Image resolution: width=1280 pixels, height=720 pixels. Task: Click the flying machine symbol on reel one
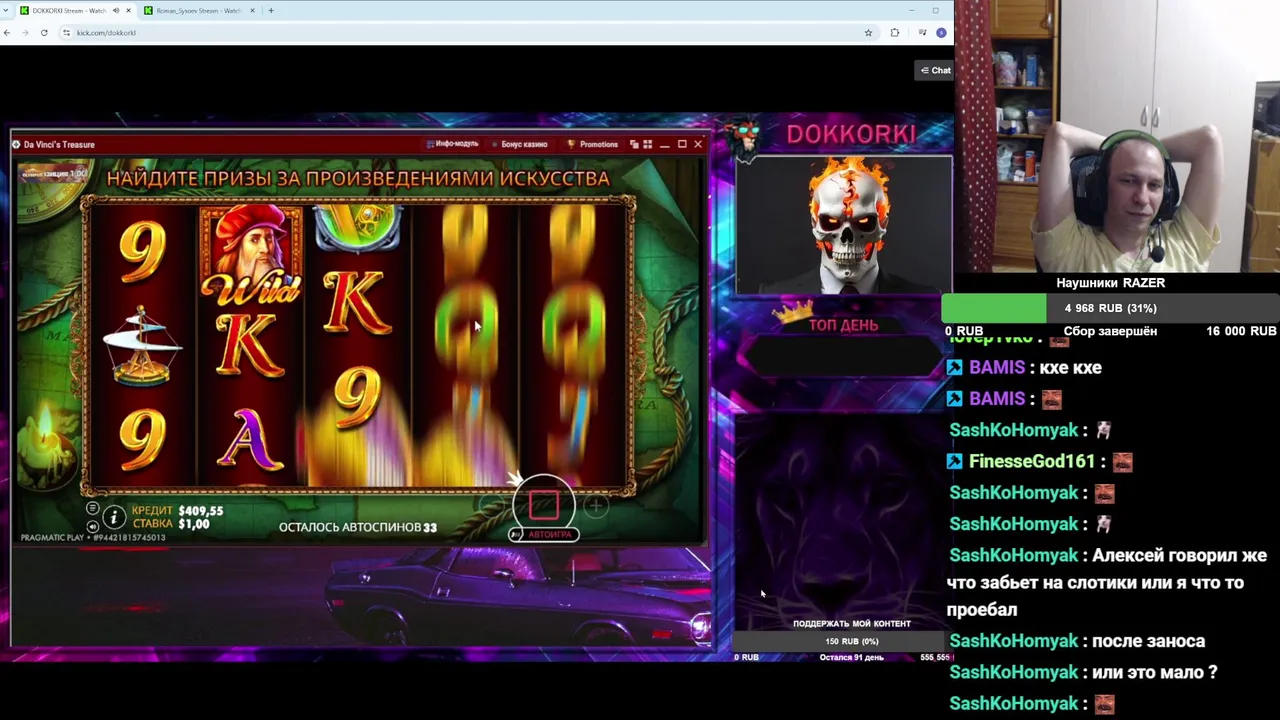coord(142,347)
